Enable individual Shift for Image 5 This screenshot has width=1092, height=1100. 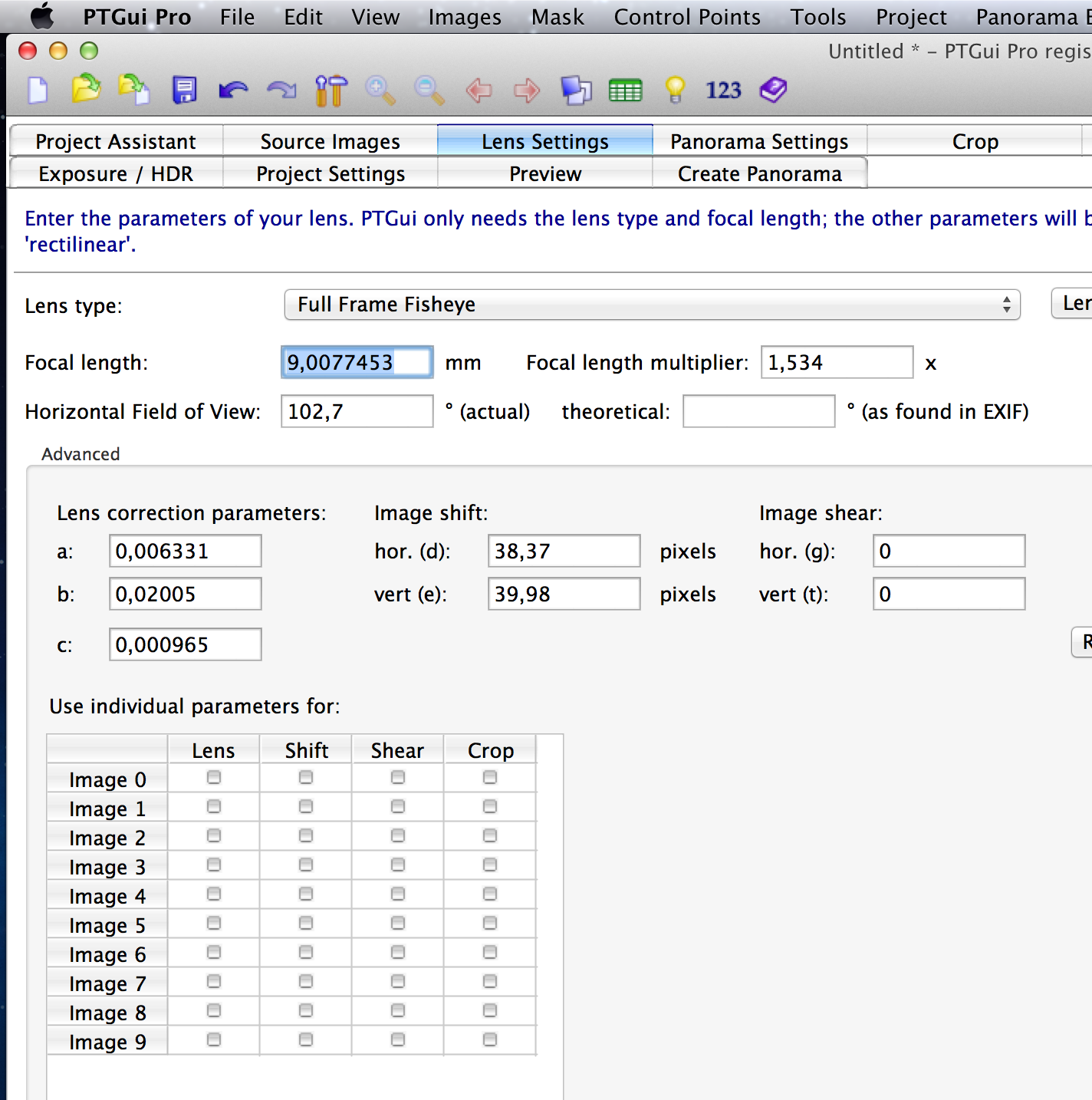pos(306,924)
